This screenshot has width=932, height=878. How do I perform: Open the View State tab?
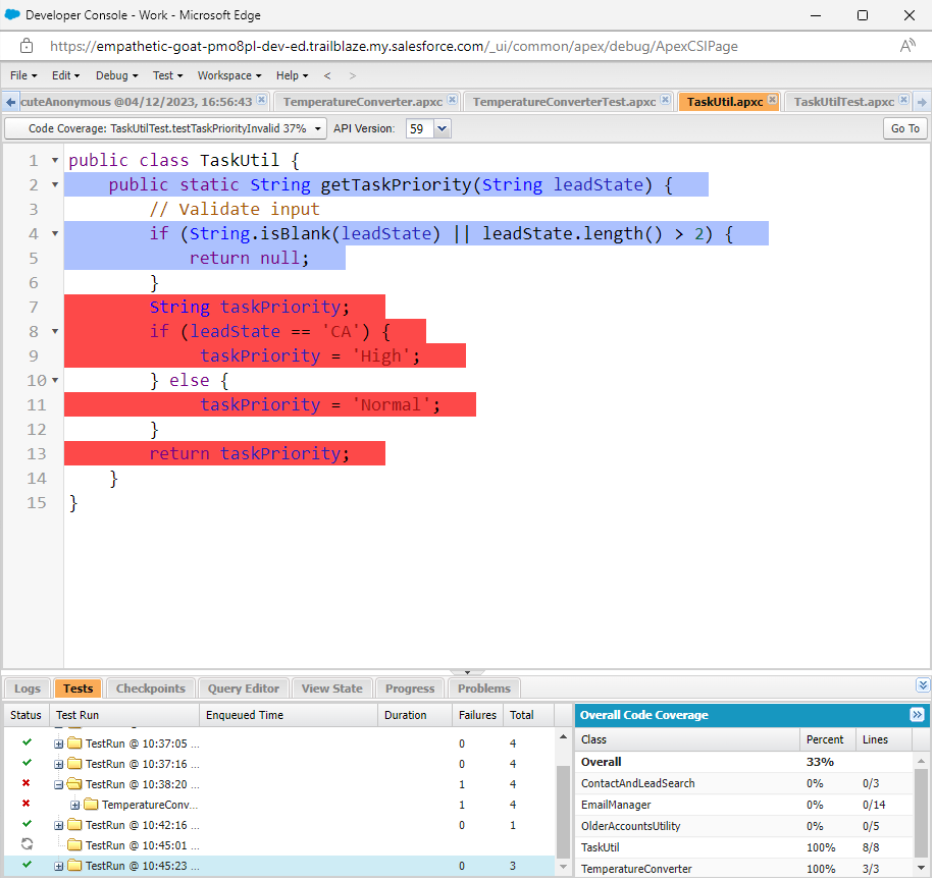[332, 688]
